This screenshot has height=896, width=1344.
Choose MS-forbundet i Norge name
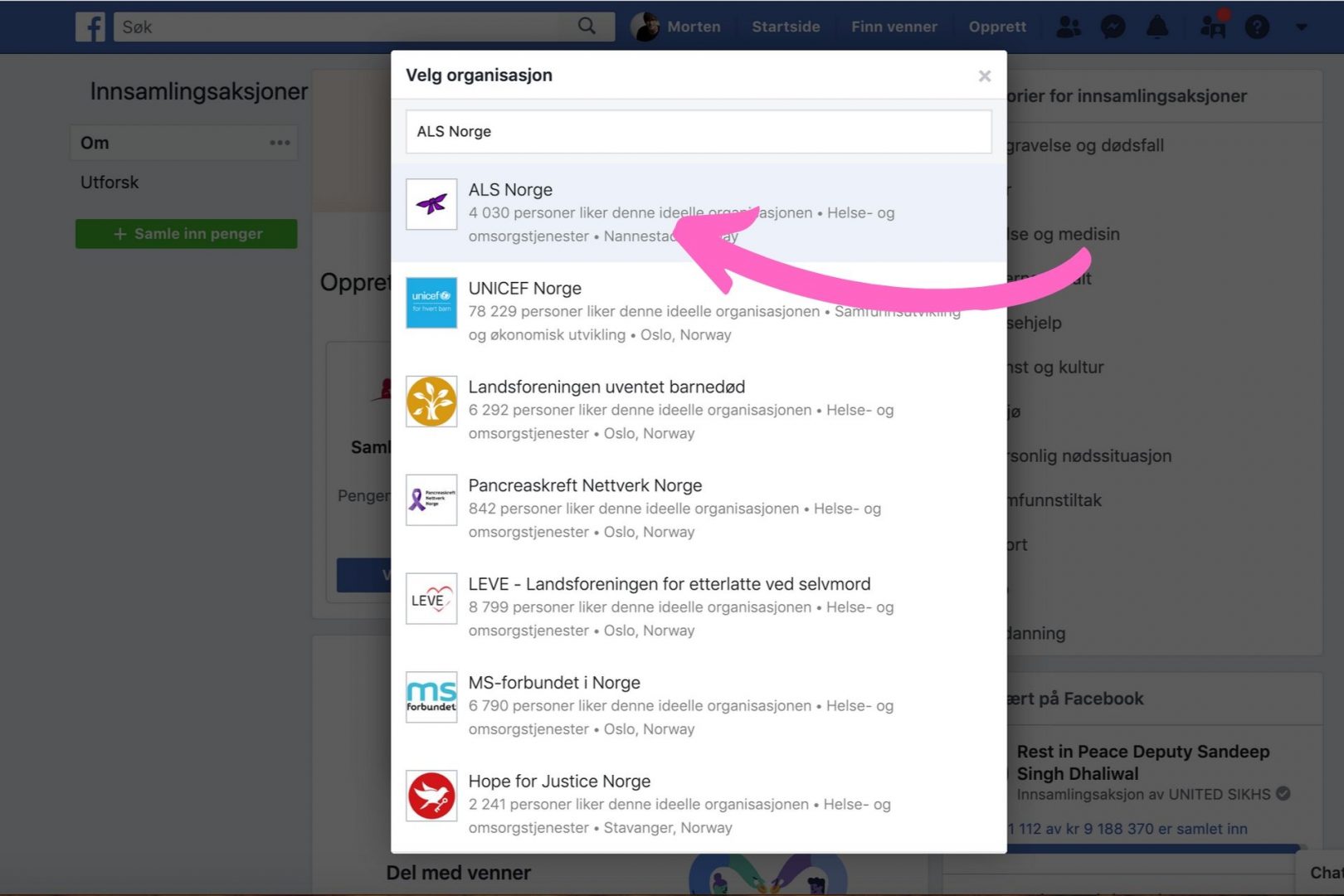point(554,683)
